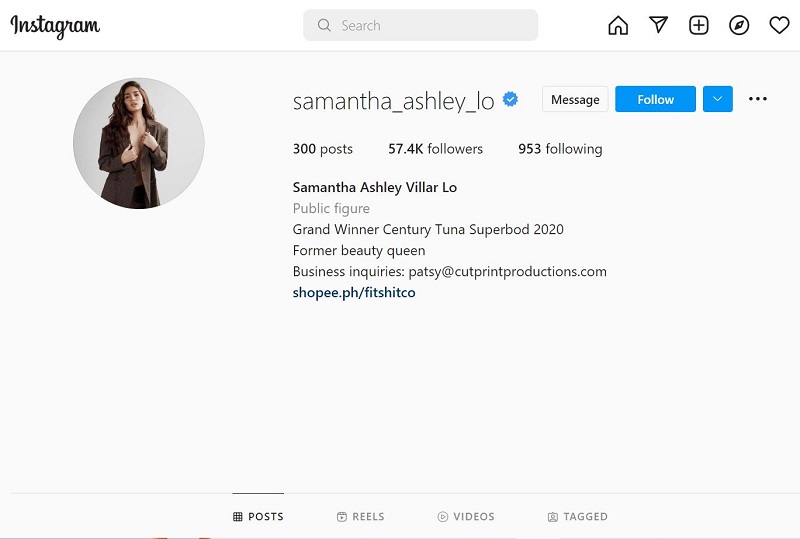Viewport: 800px width, 539px height.
Task: Click the Business inquiries email line
Action: pos(449,272)
